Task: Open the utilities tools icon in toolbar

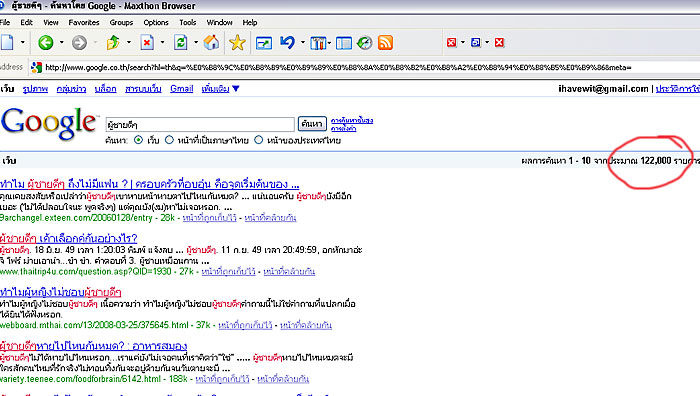Action: tap(317, 43)
